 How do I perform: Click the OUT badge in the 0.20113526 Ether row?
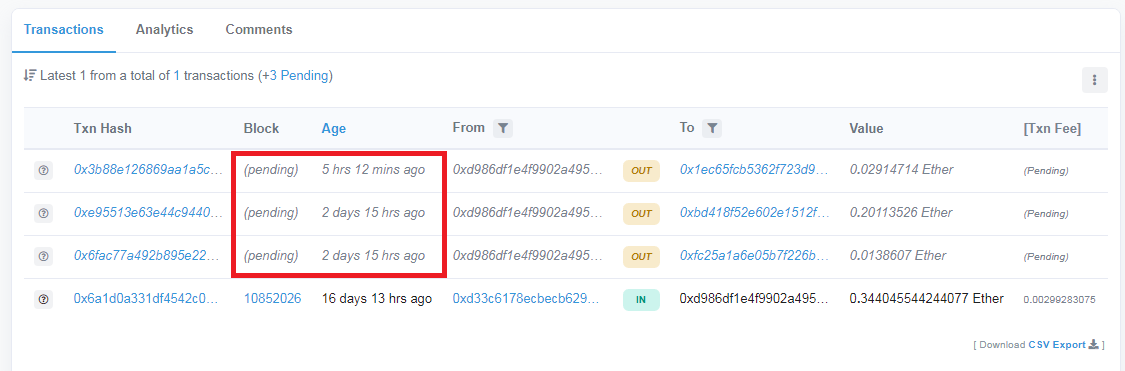(x=641, y=214)
